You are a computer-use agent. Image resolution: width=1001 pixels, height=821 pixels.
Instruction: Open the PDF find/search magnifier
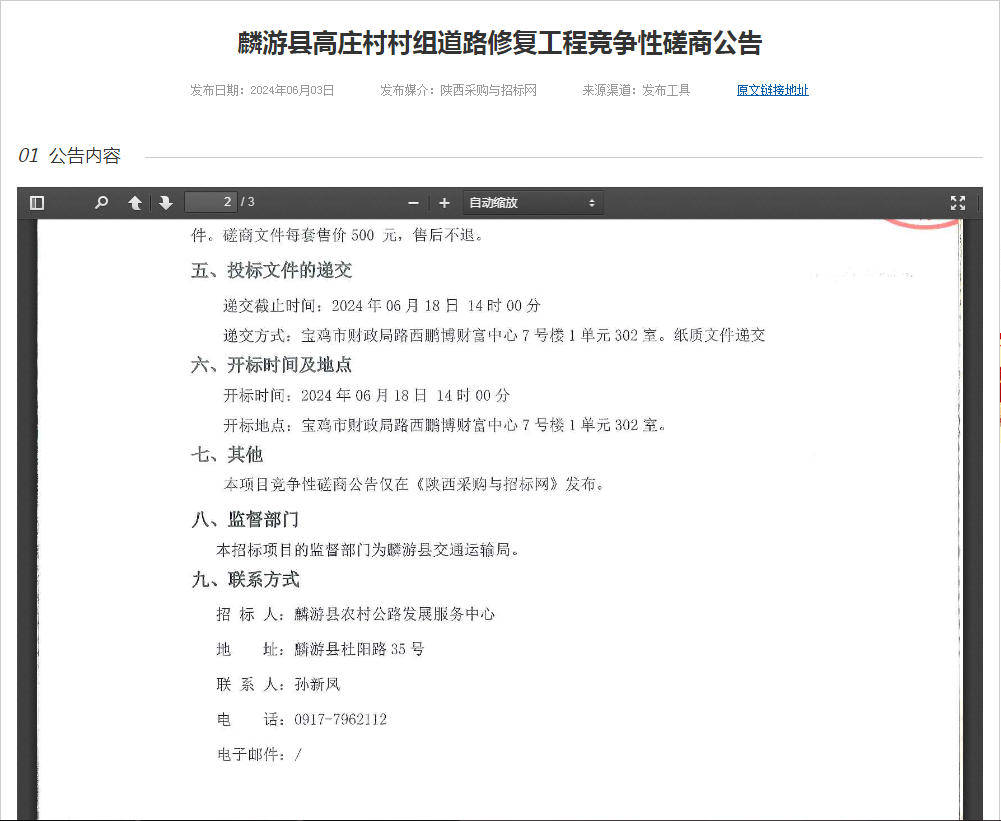[101, 203]
